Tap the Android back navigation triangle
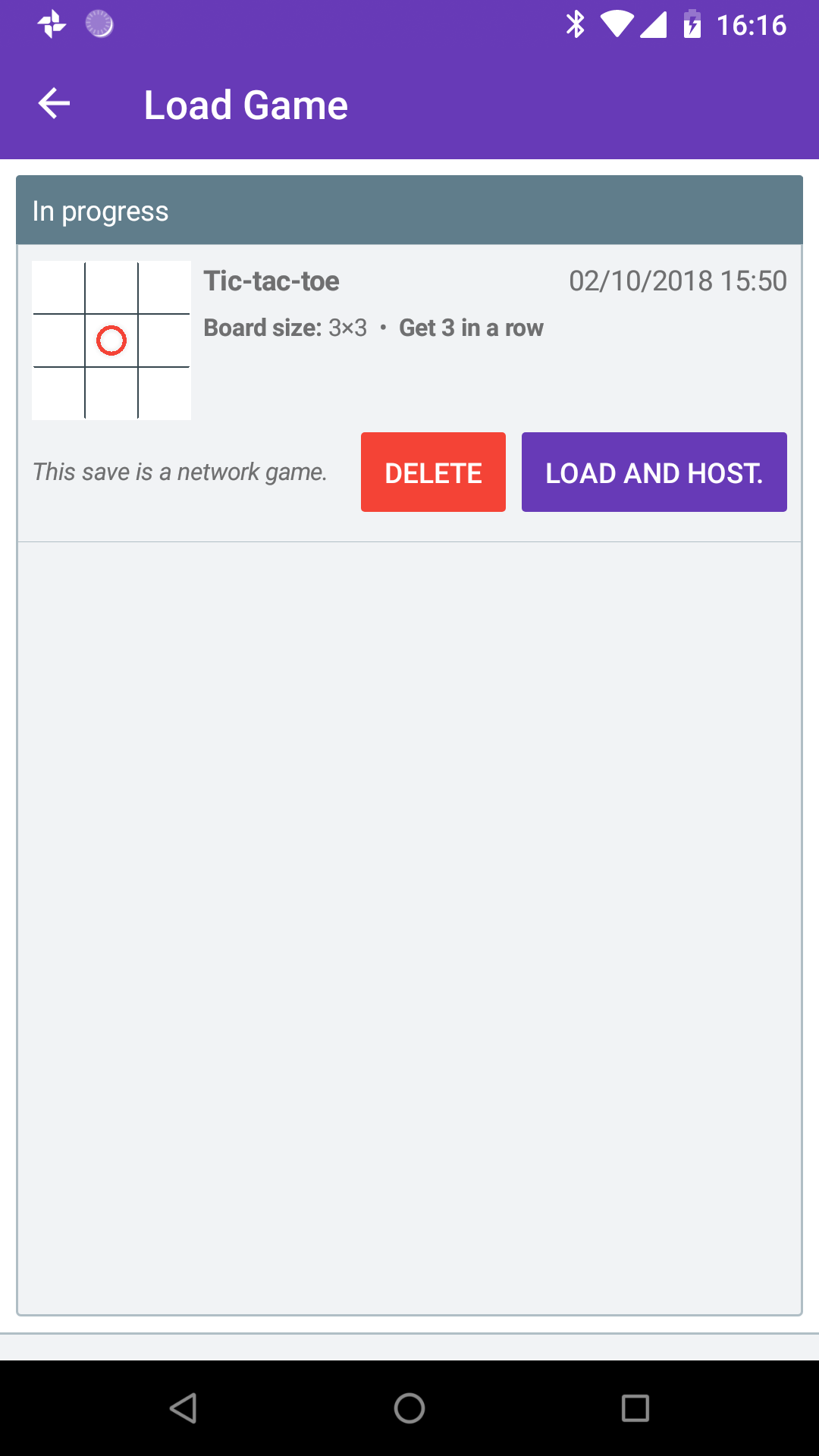This screenshot has height=1456, width=819. point(184,1408)
